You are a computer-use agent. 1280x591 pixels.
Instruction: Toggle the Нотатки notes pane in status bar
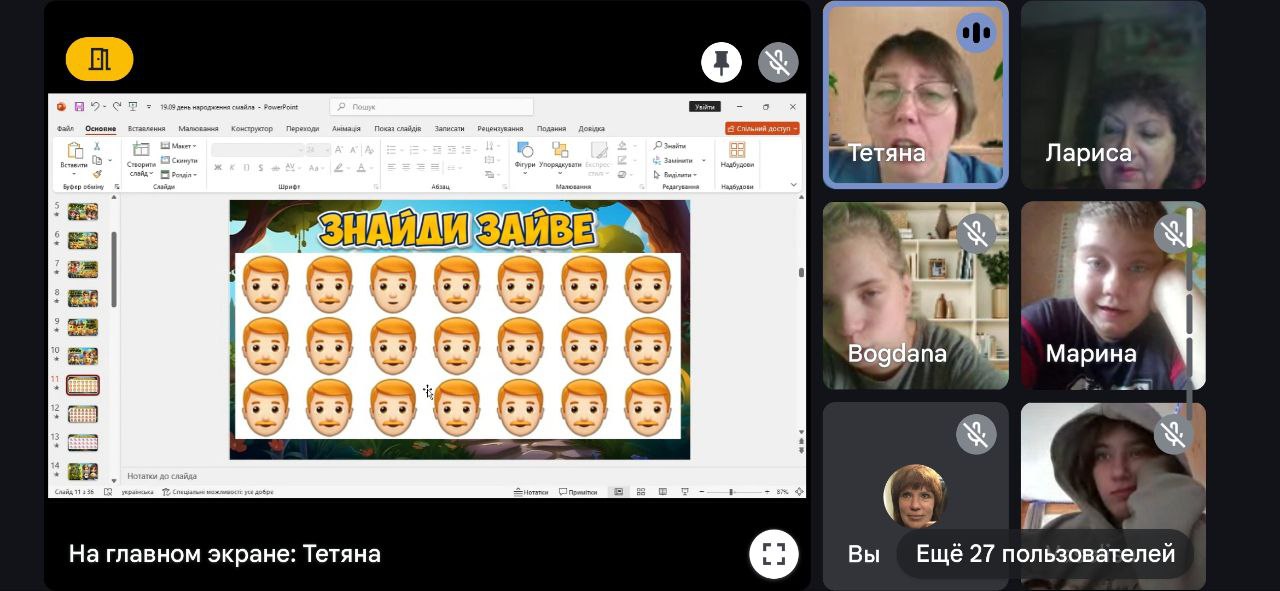coord(531,492)
